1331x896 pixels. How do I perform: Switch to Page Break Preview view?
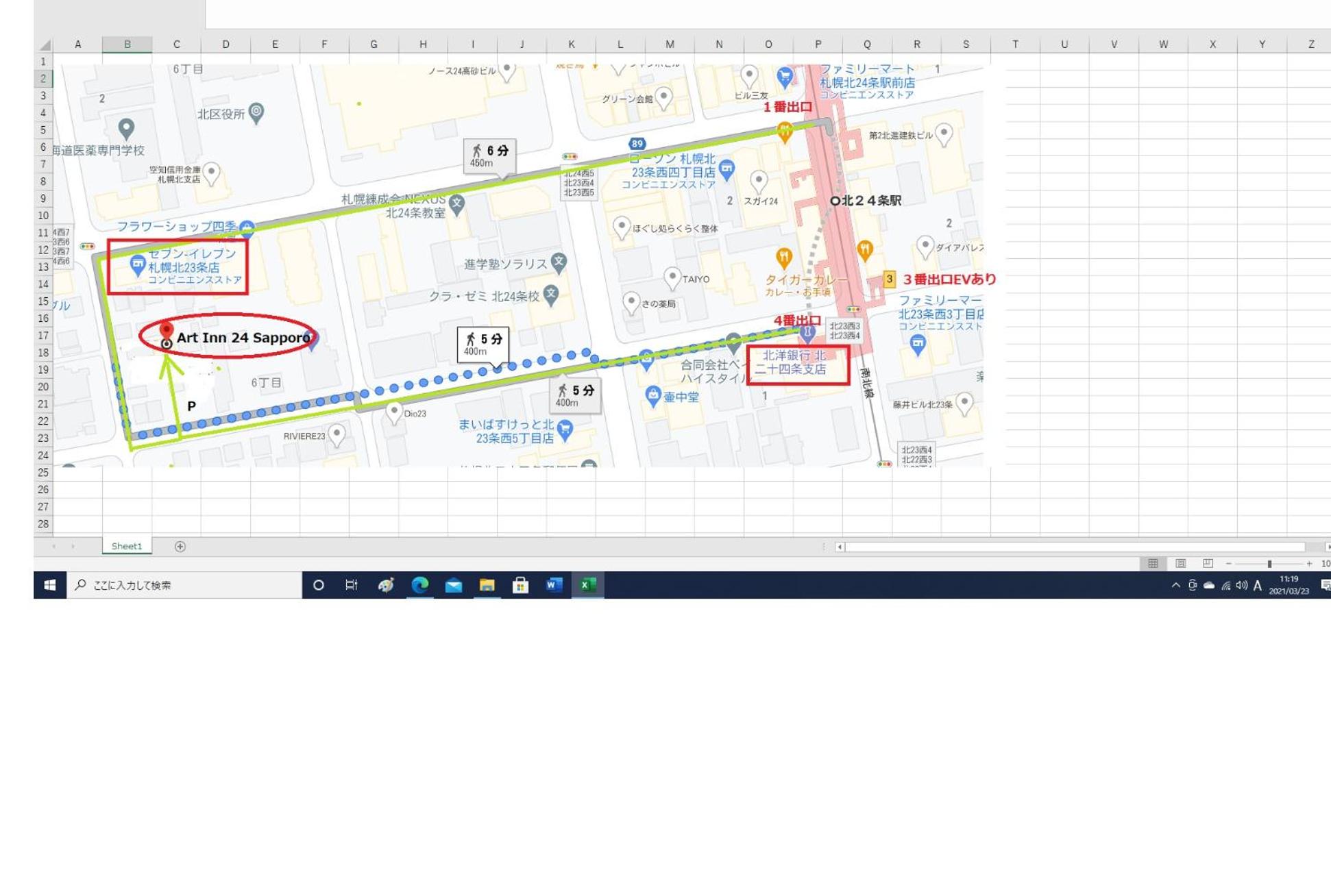[1208, 563]
